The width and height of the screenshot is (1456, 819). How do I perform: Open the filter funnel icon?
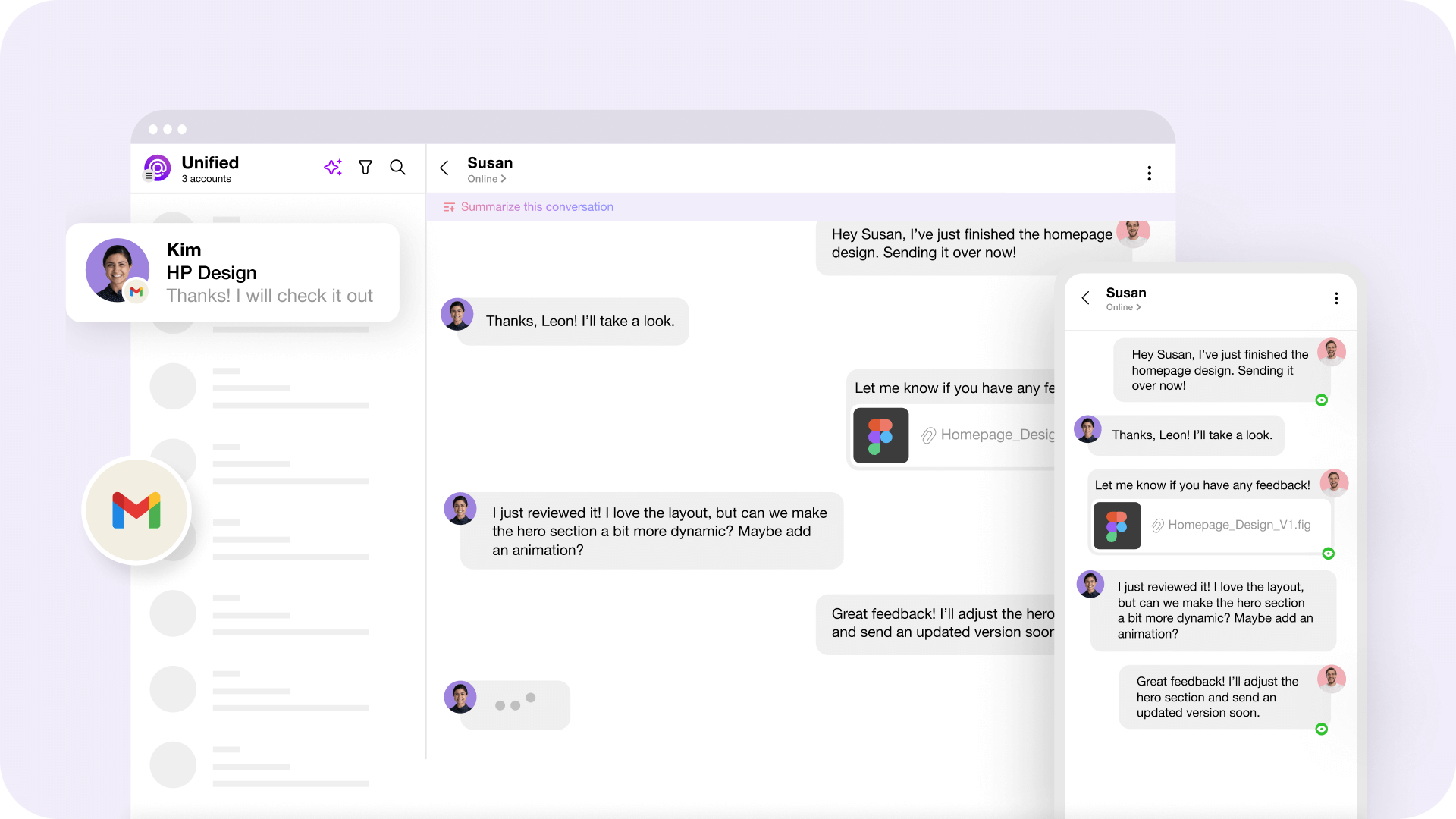[366, 168]
